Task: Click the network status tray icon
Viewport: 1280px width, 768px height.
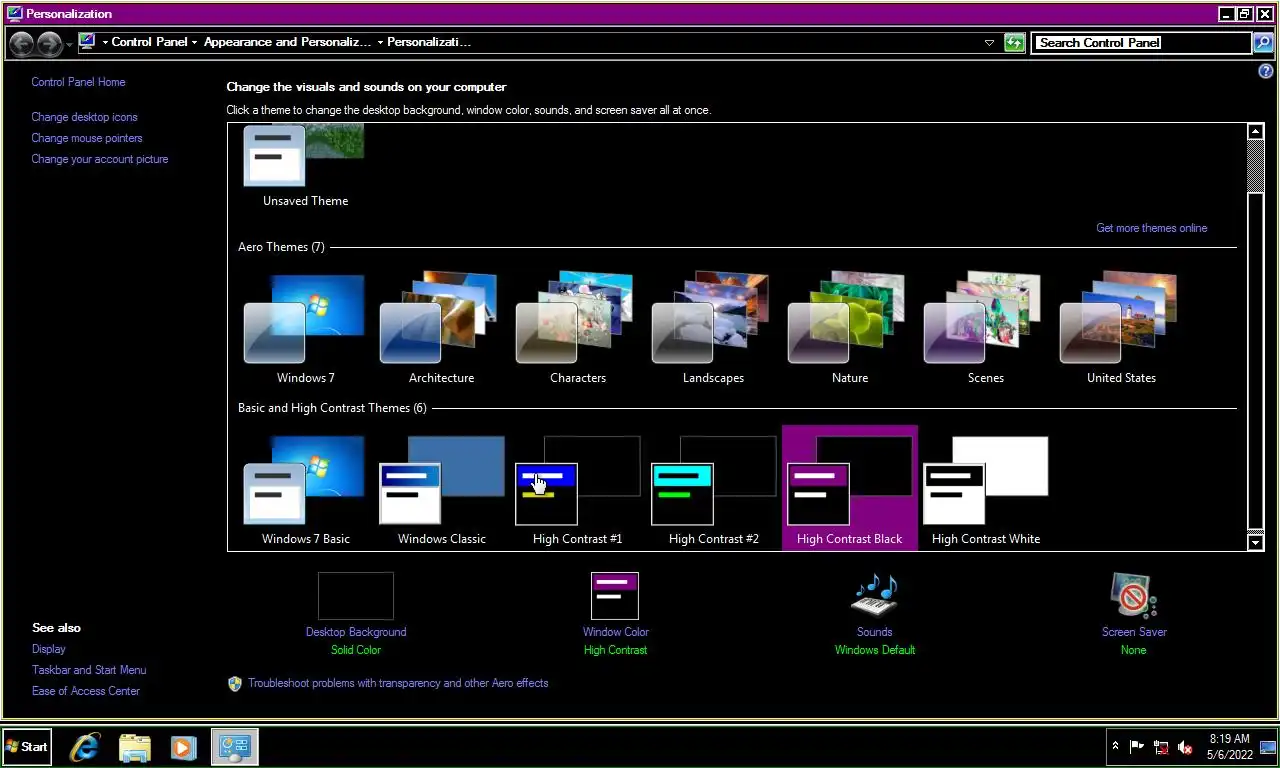Action: (1161, 746)
